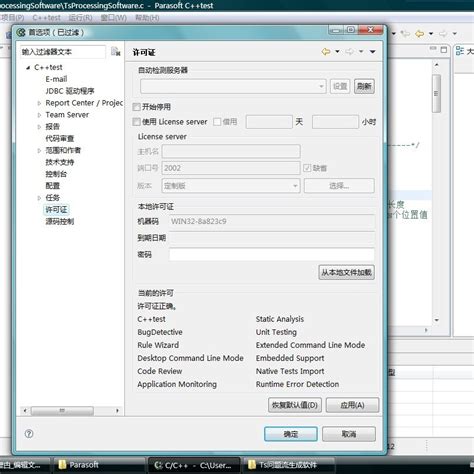Image resolution: width=474 pixels, height=474 pixels.
Task: Click the 刷新 button
Action: 364,87
